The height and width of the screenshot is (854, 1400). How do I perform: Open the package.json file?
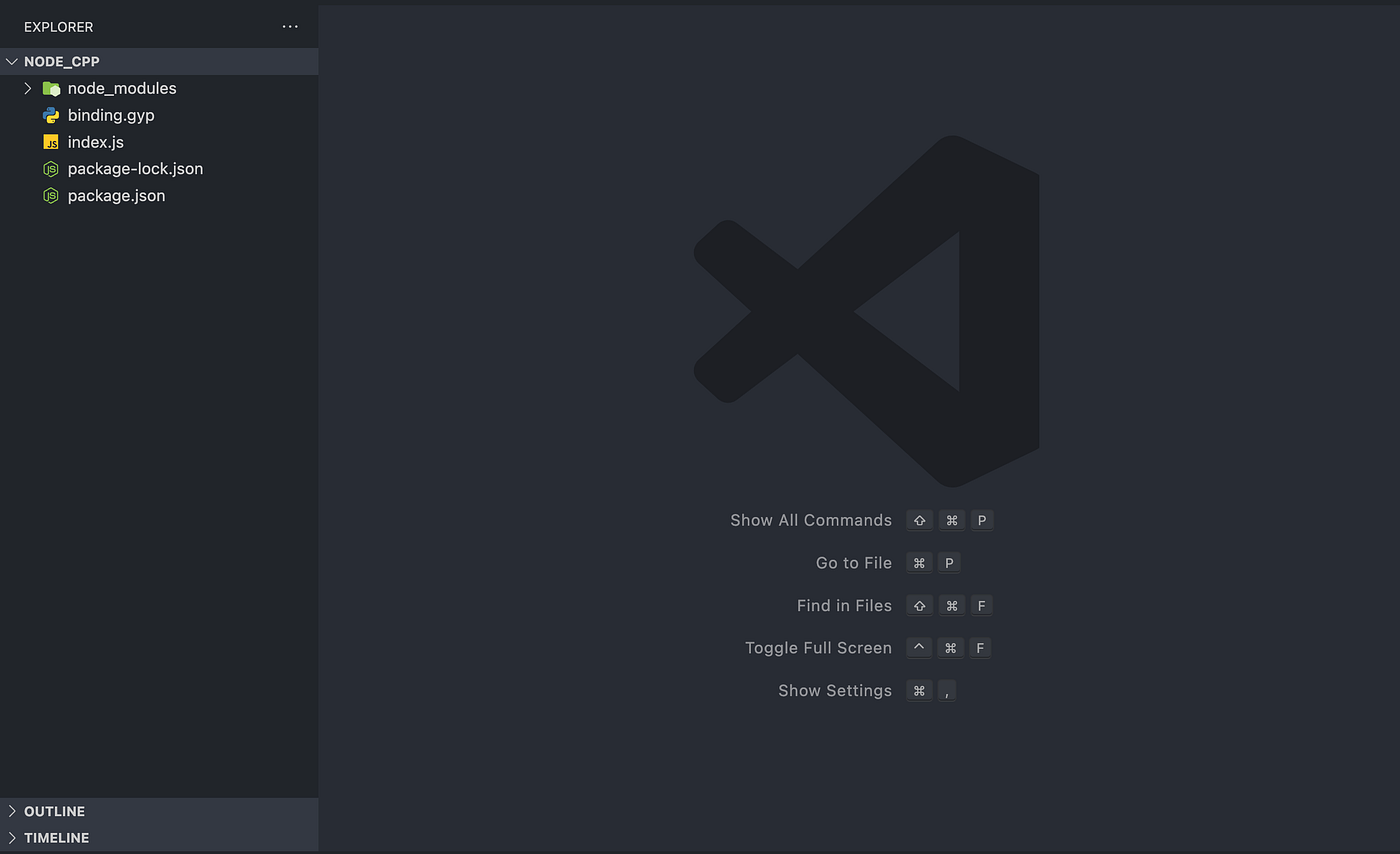[115, 195]
